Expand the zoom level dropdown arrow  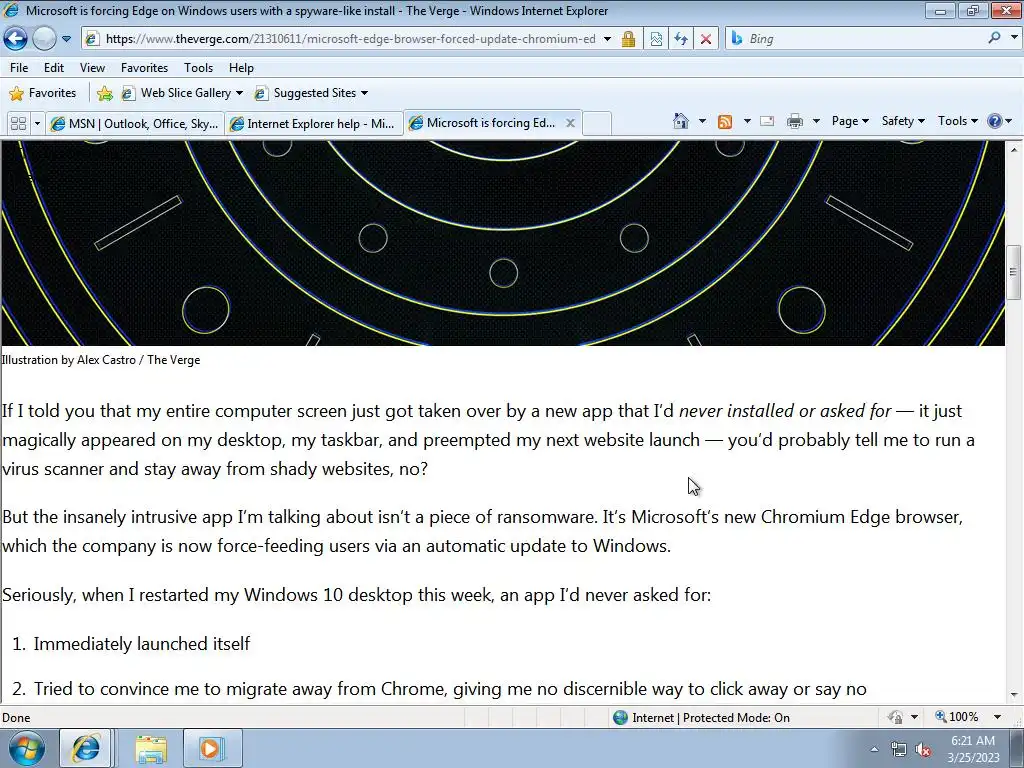point(997,717)
